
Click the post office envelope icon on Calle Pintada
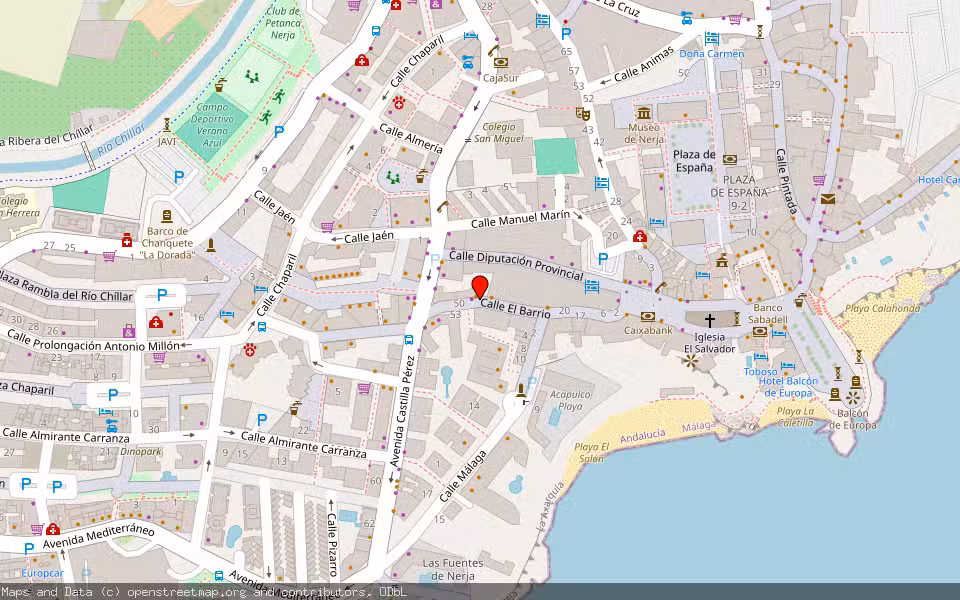828,200
